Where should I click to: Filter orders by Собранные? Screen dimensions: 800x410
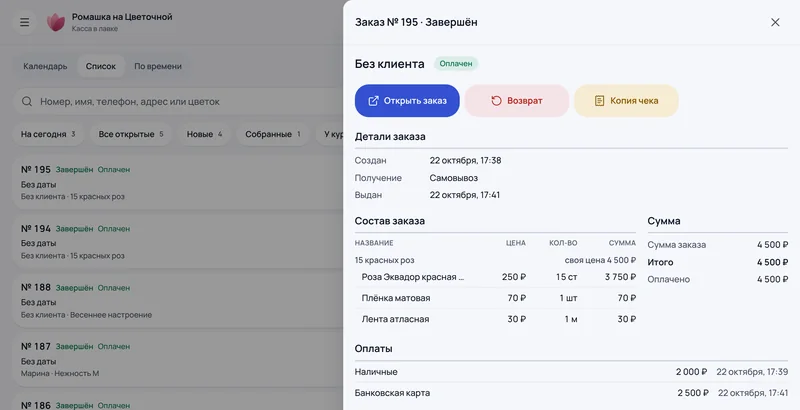[x=272, y=134]
